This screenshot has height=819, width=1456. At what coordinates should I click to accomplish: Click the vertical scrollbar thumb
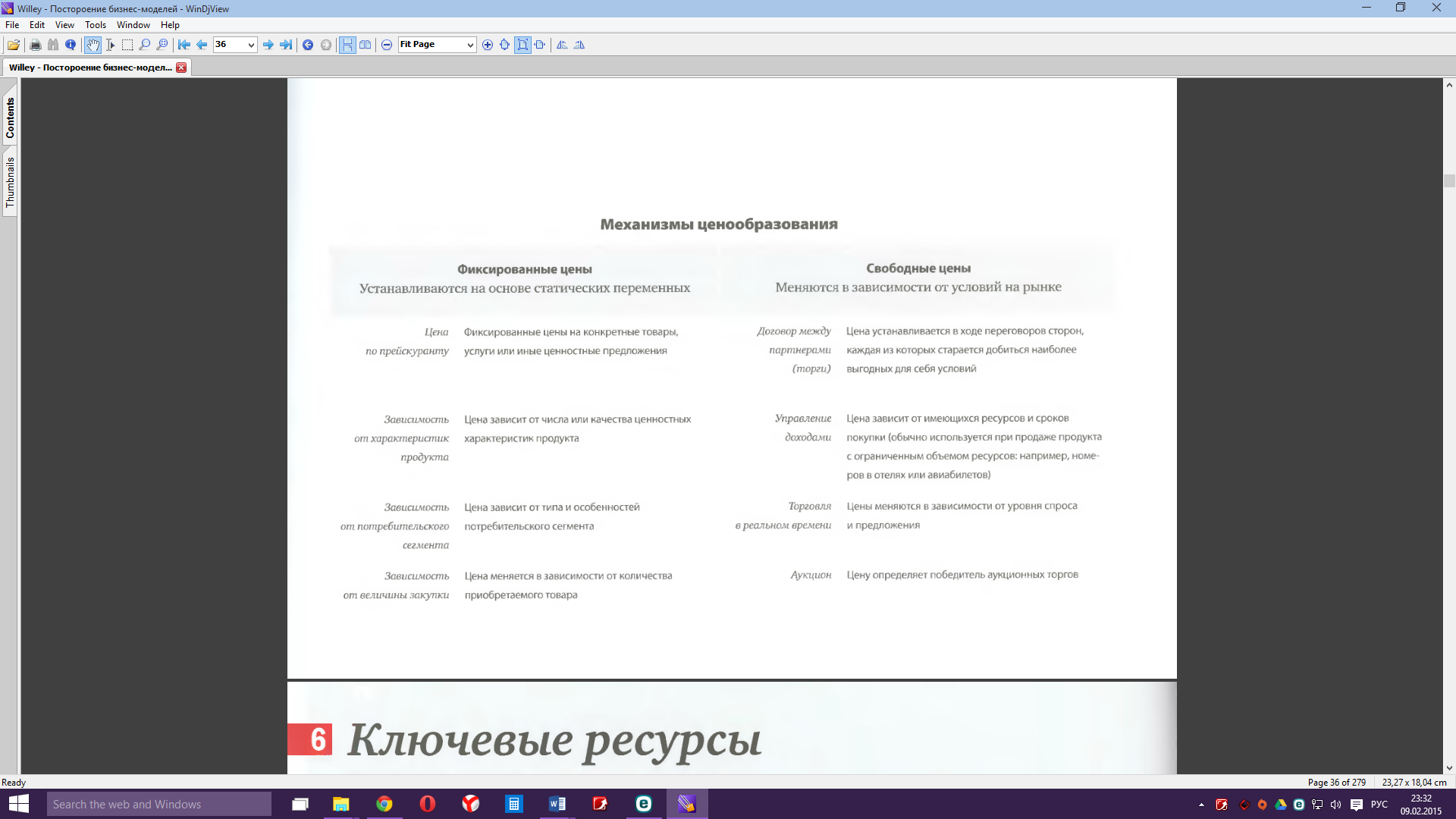click(1449, 180)
